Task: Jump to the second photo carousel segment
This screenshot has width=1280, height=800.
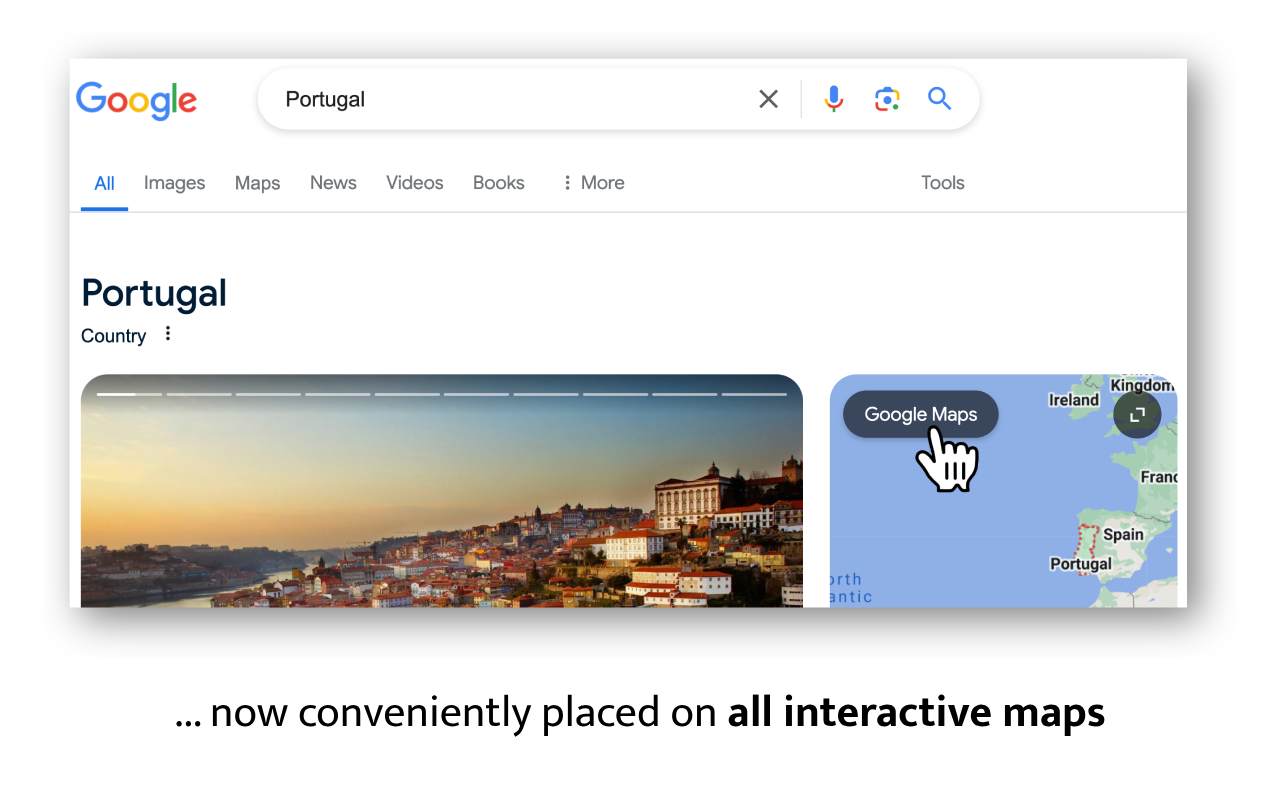Action: point(199,394)
